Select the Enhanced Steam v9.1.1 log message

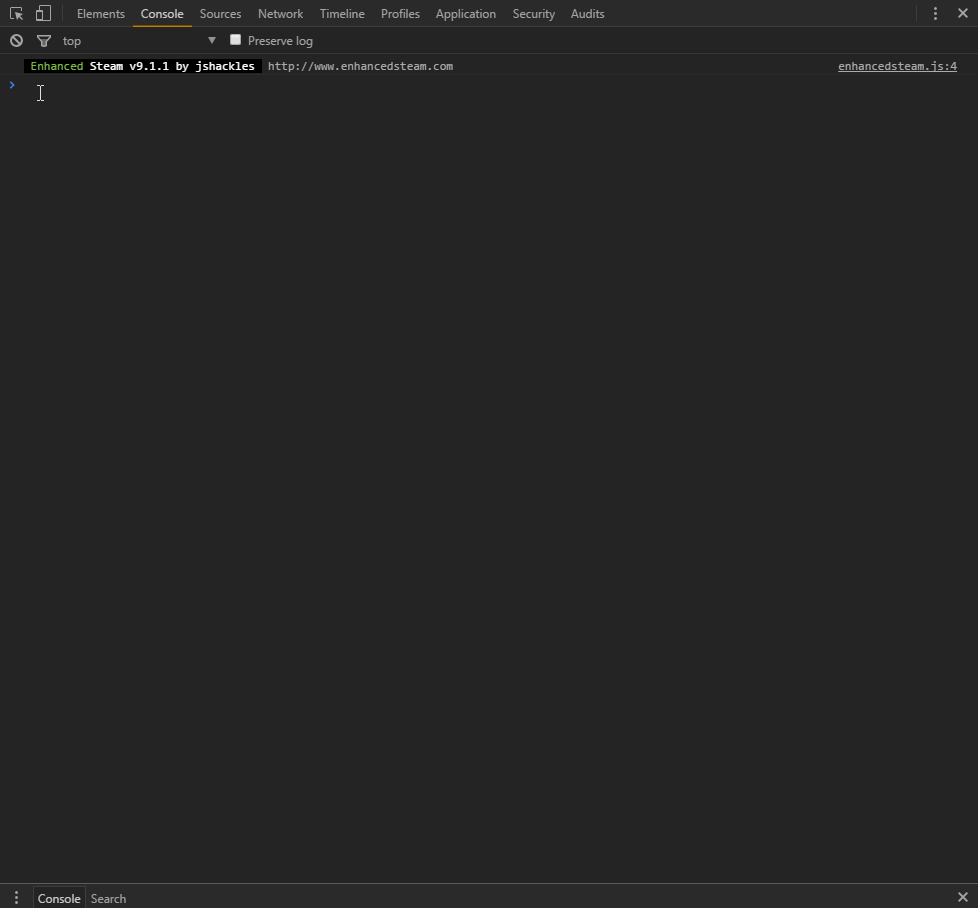[x=143, y=66]
